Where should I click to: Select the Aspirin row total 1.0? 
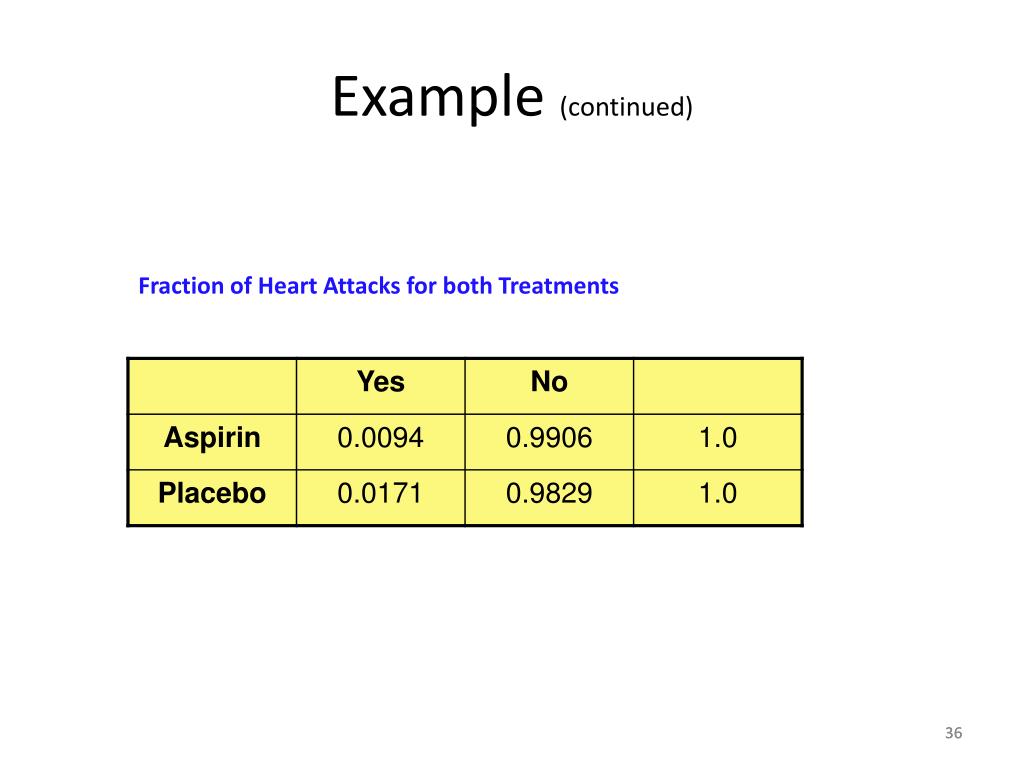click(718, 438)
